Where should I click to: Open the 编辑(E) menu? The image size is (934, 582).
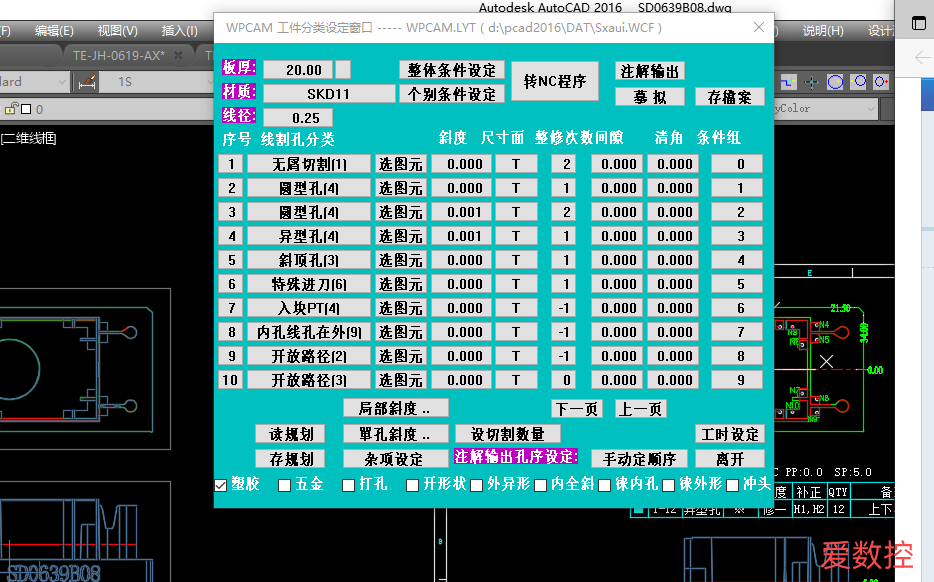[x=54, y=30]
